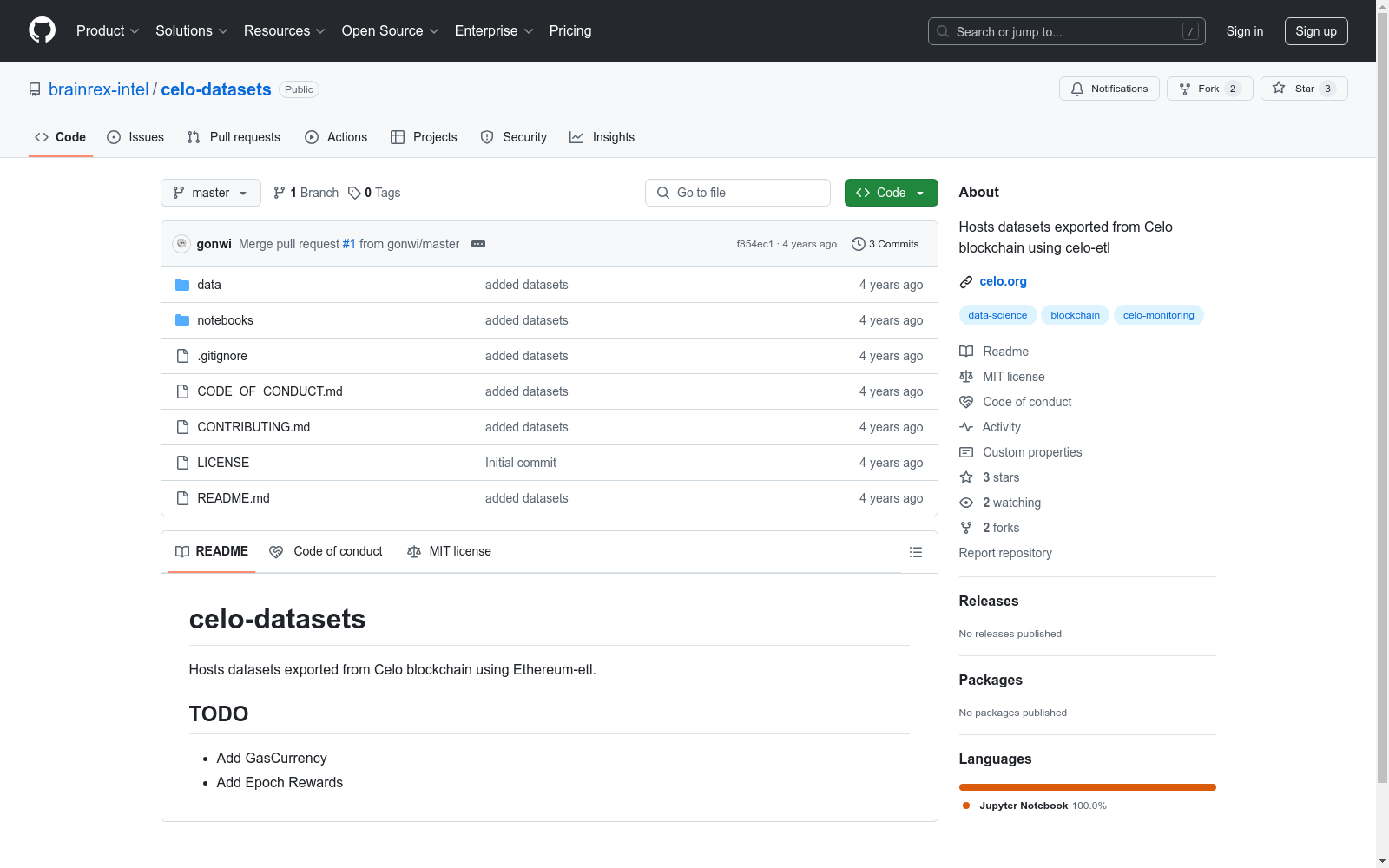
Task: Click the Sign up button
Action: [1316, 31]
